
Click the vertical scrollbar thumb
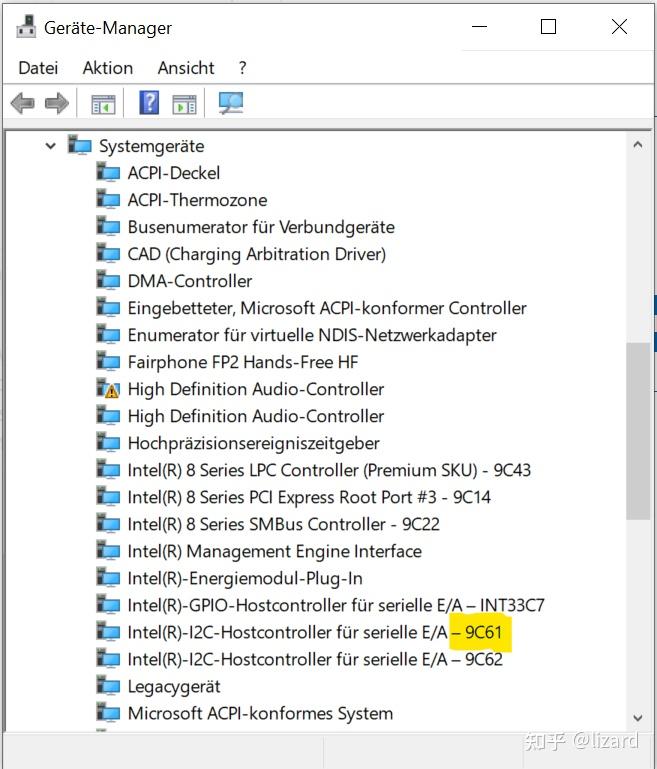638,431
